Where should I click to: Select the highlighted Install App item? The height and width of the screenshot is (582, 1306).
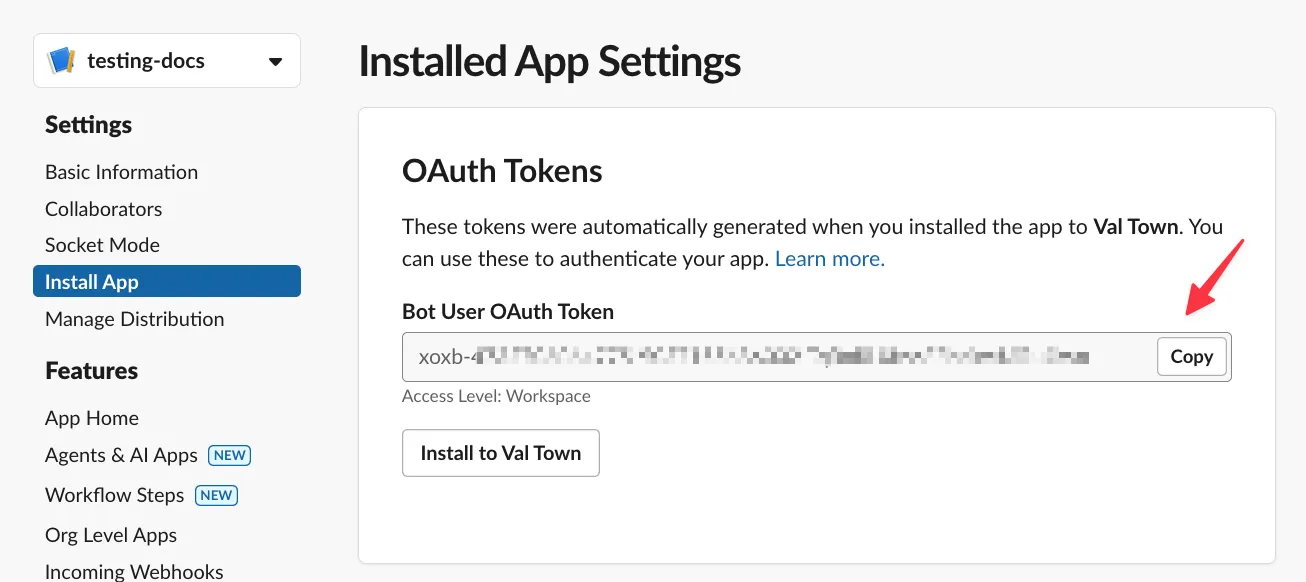[91, 281]
